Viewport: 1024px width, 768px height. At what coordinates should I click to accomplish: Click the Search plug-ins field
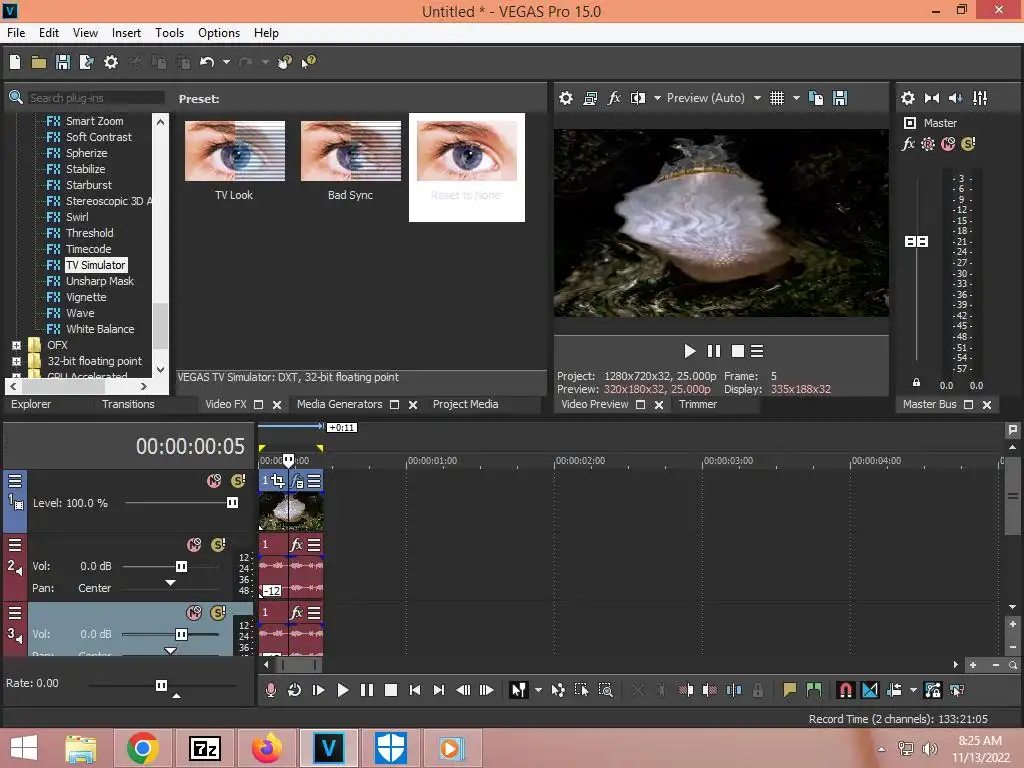(x=95, y=98)
